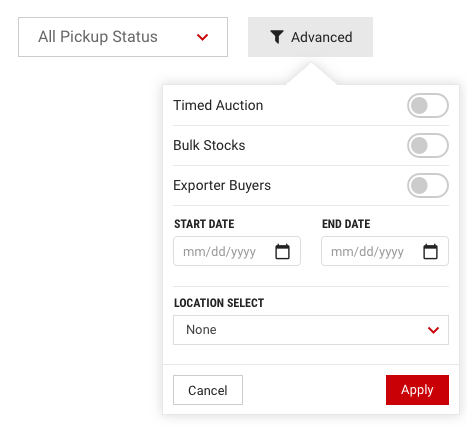Expand the Location Select None dropdown
Viewport: 467px width, 430px height.
coord(311,330)
